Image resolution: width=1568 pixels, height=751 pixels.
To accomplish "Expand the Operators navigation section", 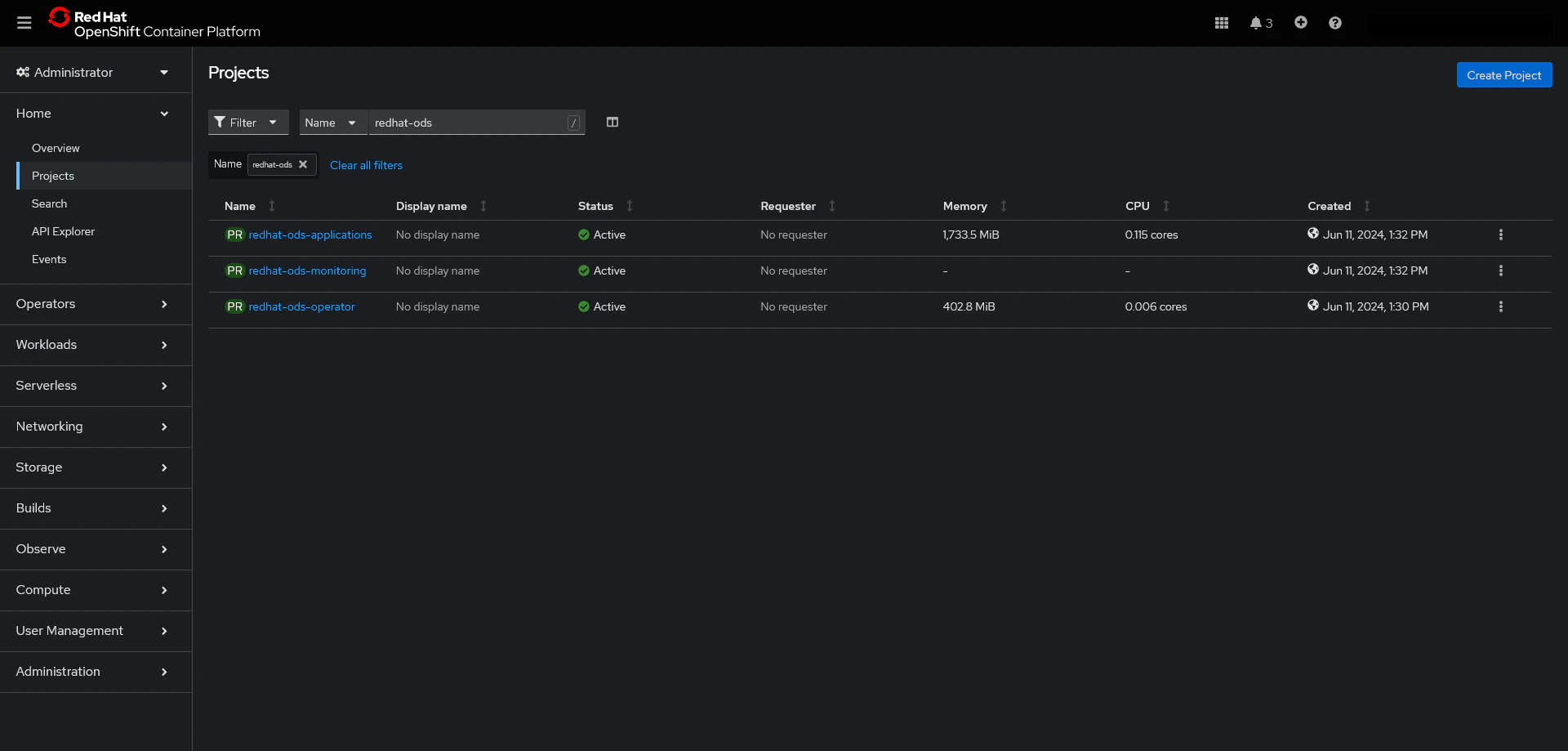I will pyautogui.click(x=96, y=304).
